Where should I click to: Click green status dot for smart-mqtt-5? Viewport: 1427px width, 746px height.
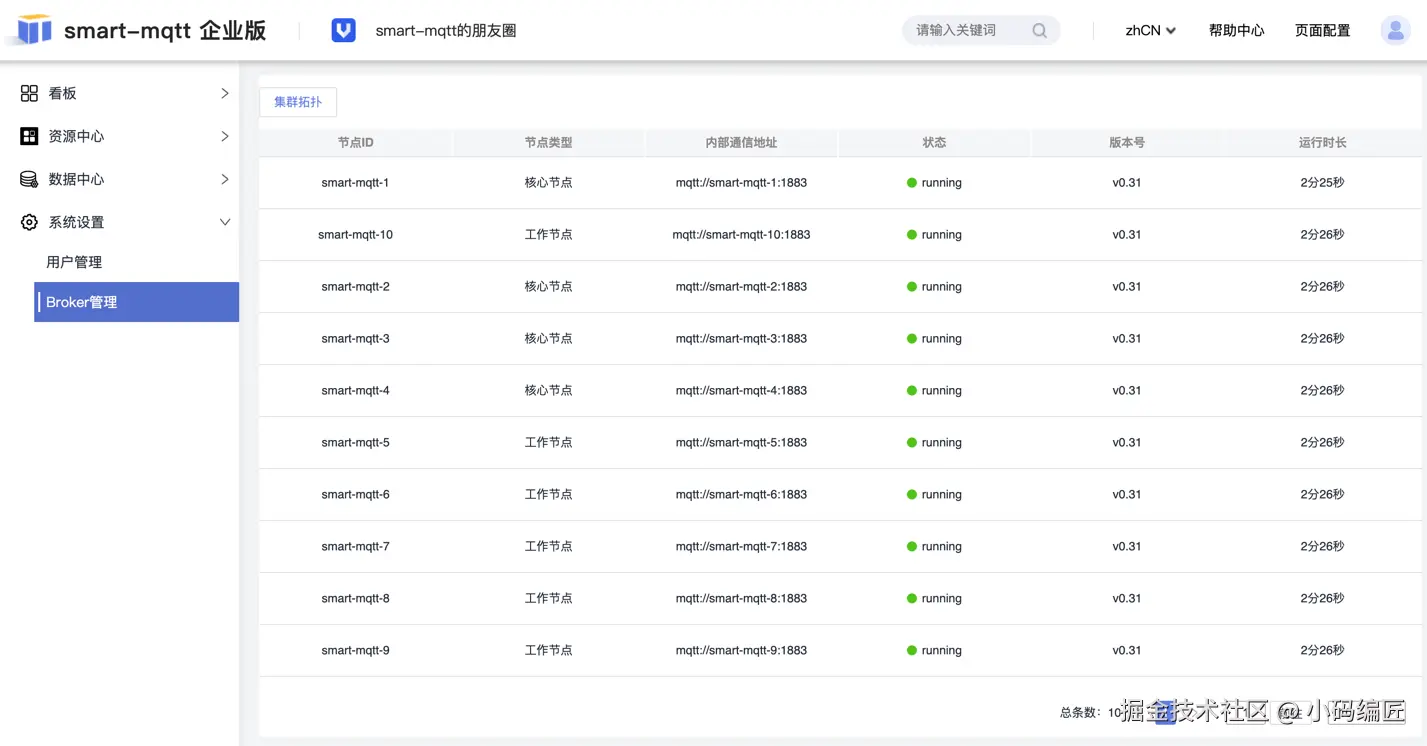(x=912, y=443)
